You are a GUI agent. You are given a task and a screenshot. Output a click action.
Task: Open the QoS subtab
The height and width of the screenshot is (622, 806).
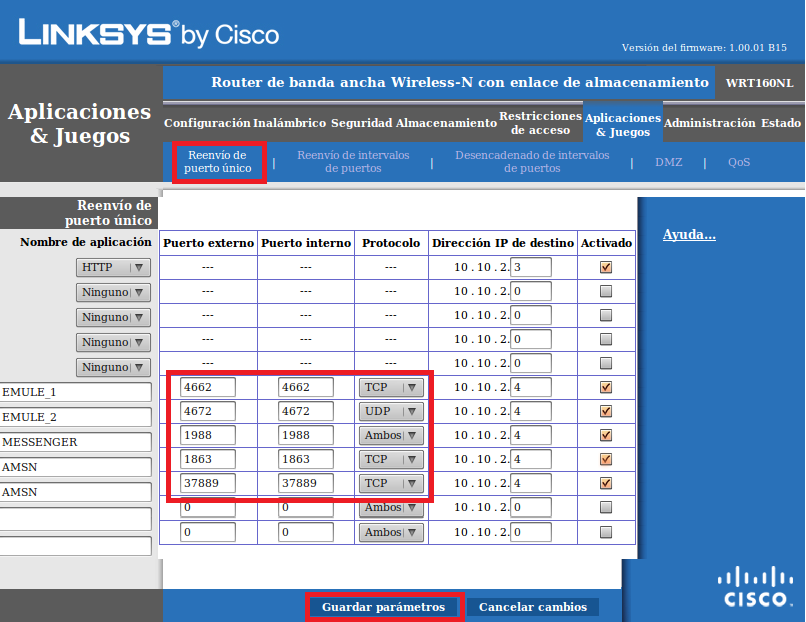[x=739, y=162]
